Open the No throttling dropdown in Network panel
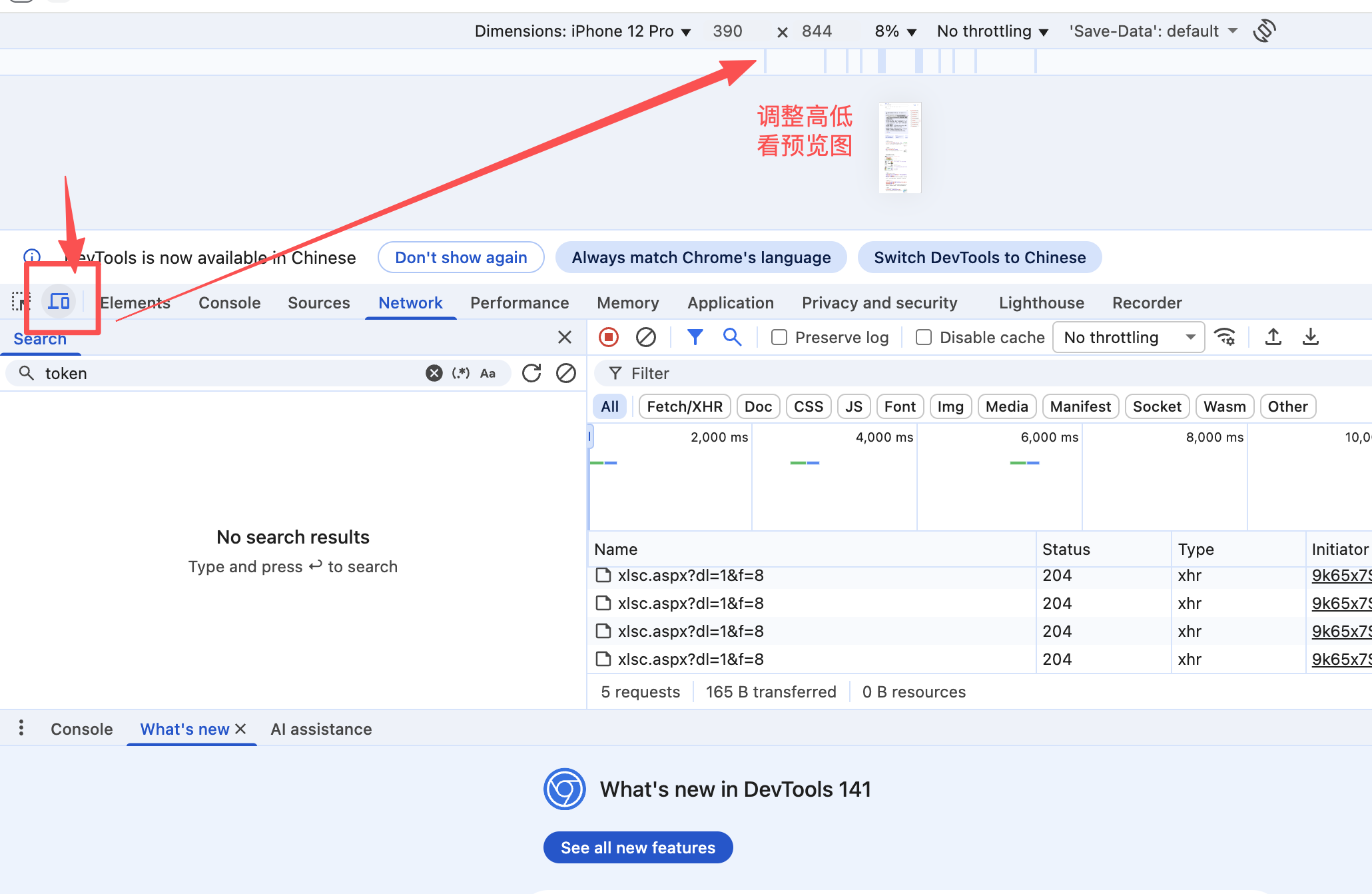This screenshot has height=894, width=1372. click(x=1128, y=337)
